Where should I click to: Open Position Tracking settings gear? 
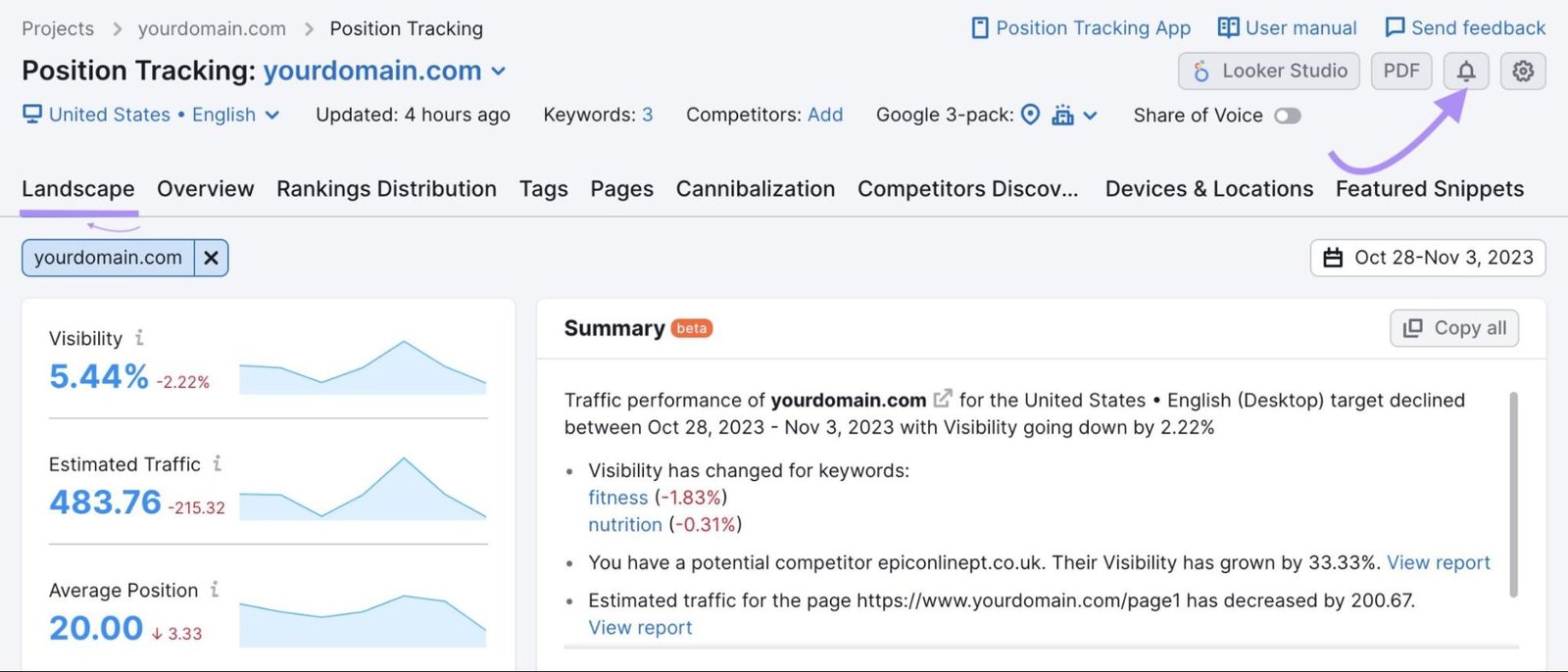(x=1522, y=71)
